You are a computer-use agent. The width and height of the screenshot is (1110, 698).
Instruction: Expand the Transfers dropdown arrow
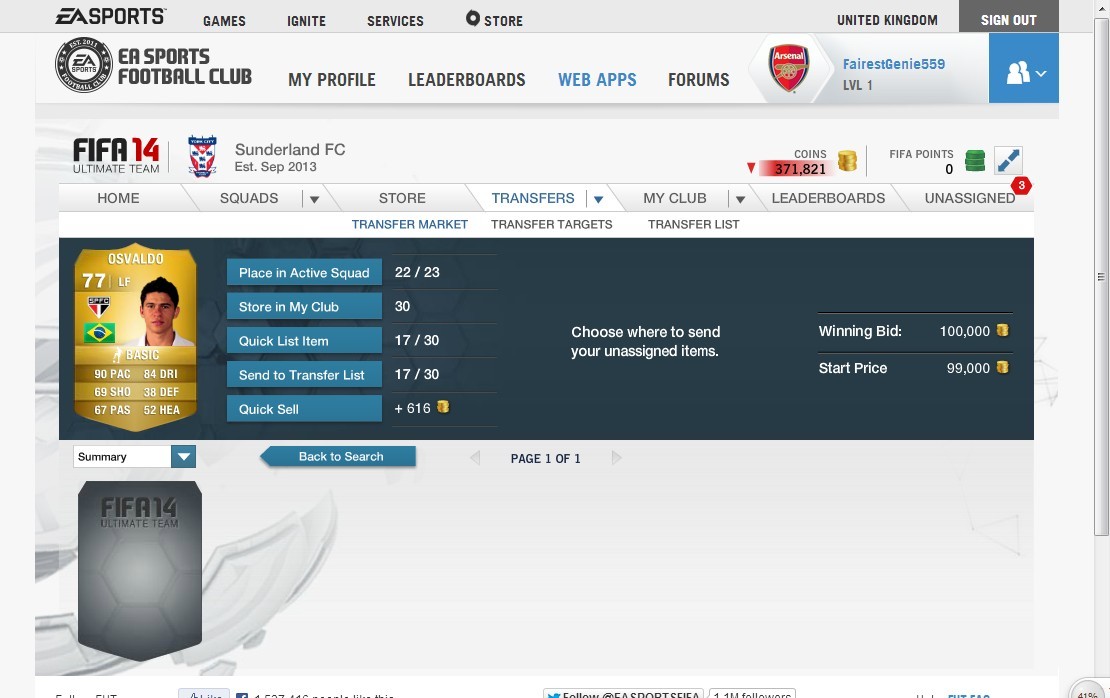pos(598,199)
